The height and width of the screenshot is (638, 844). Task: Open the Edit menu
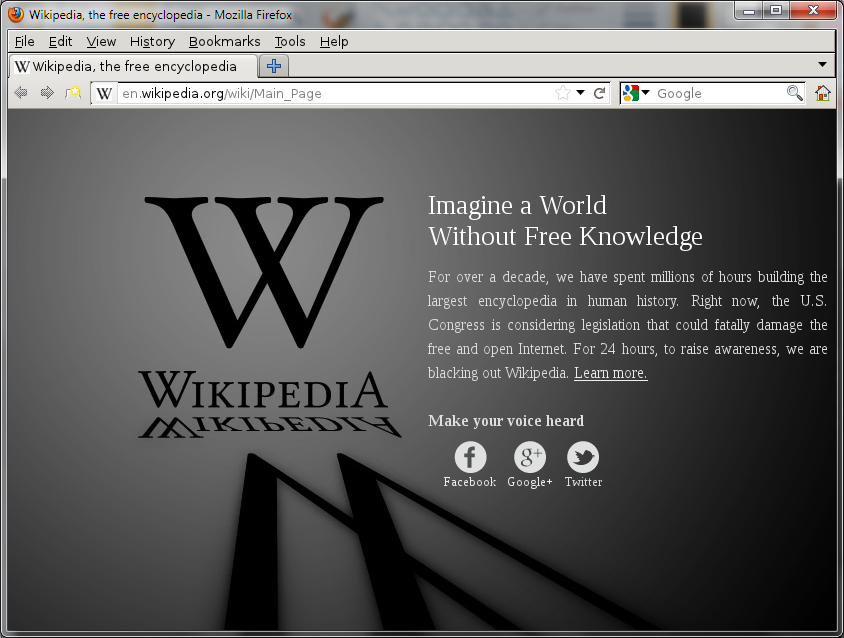coord(60,41)
